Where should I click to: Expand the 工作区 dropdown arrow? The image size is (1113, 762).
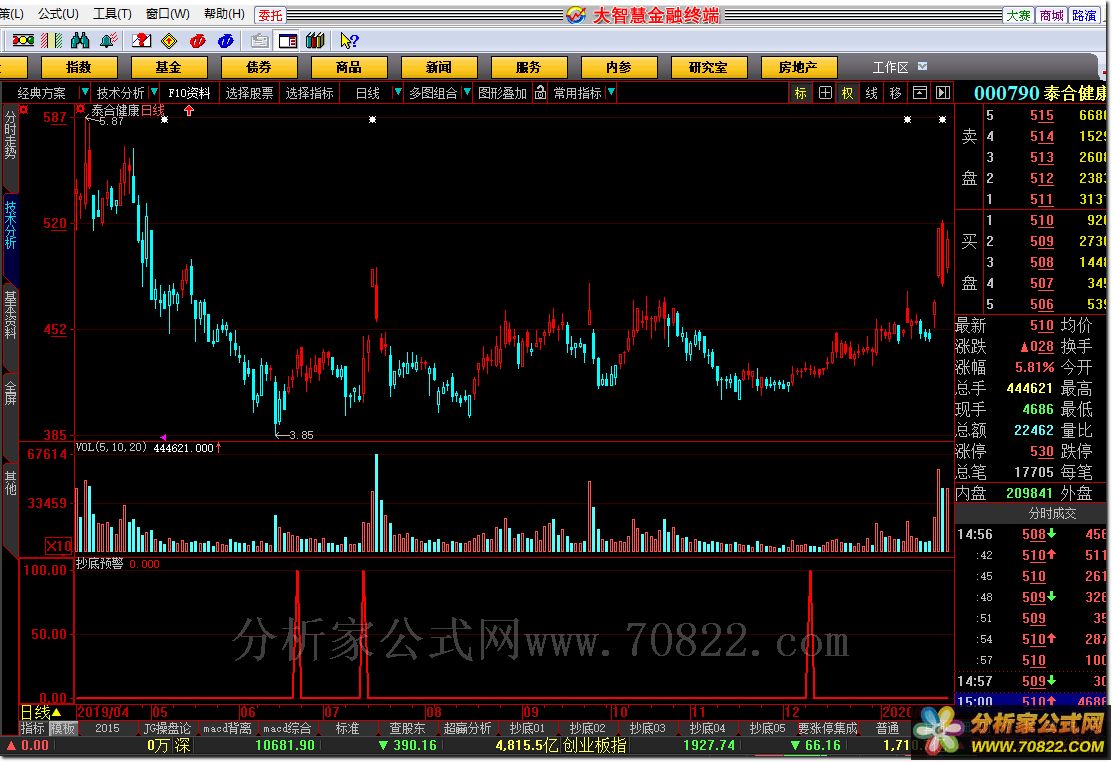(x=922, y=67)
